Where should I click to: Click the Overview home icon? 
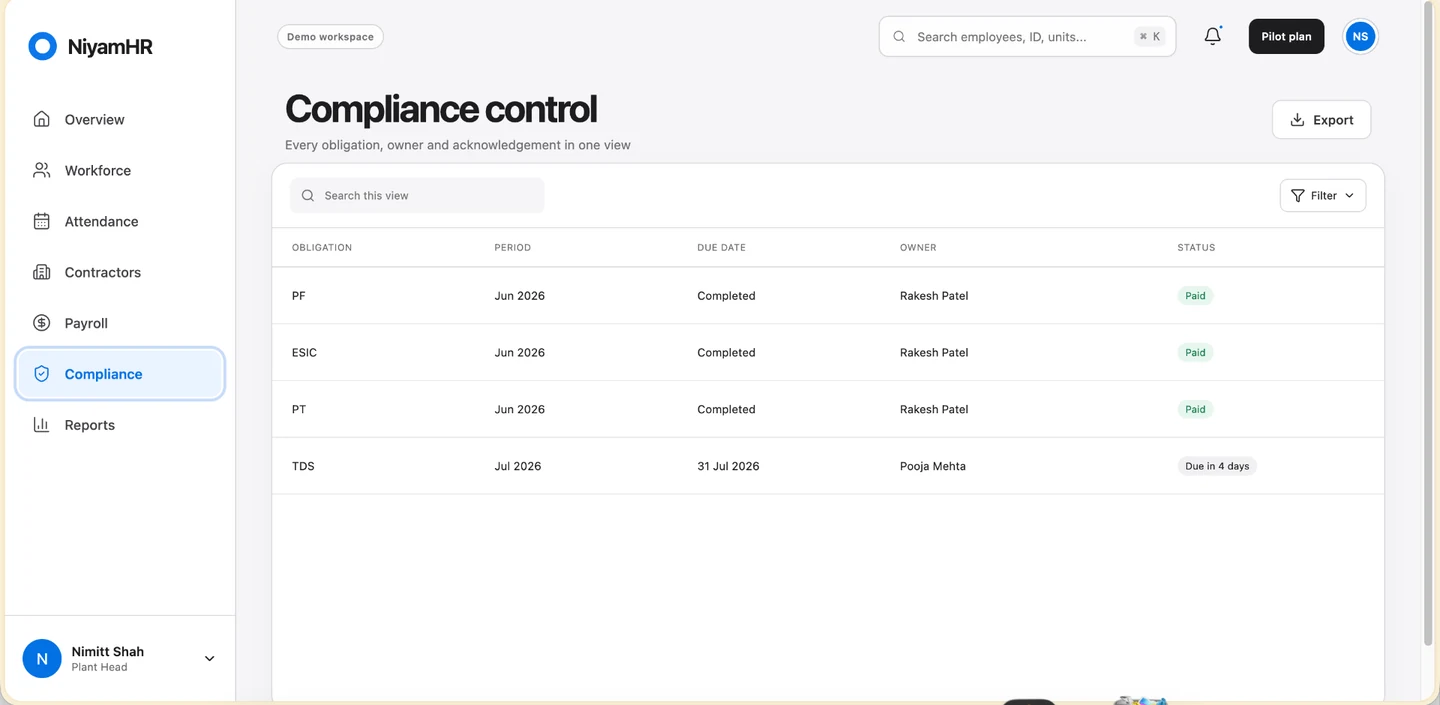(x=41, y=119)
